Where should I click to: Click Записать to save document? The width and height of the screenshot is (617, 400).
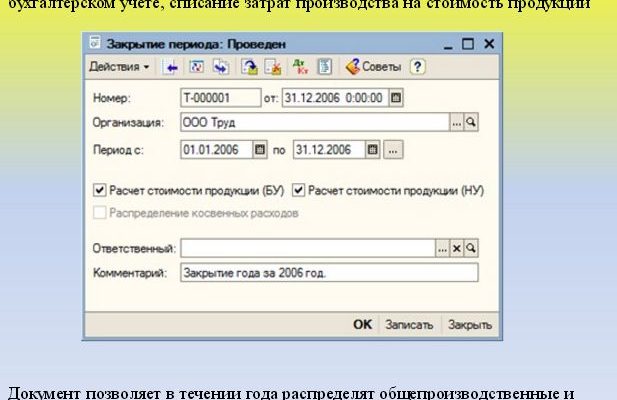point(409,325)
